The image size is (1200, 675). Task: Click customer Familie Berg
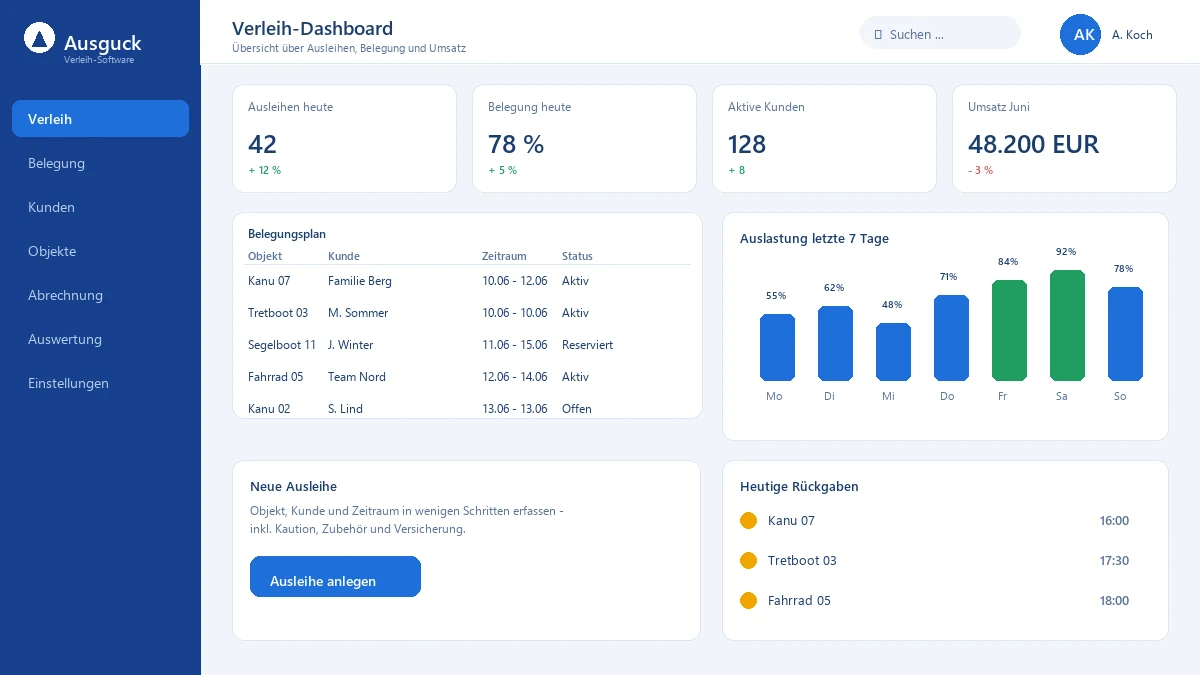[360, 281]
